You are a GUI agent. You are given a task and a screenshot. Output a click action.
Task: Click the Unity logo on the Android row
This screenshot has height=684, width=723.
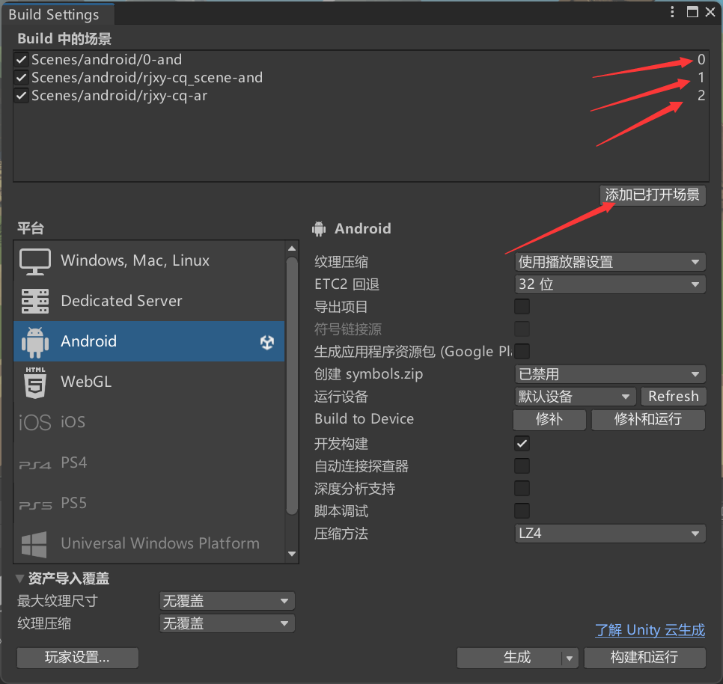[x=267, y=342]
